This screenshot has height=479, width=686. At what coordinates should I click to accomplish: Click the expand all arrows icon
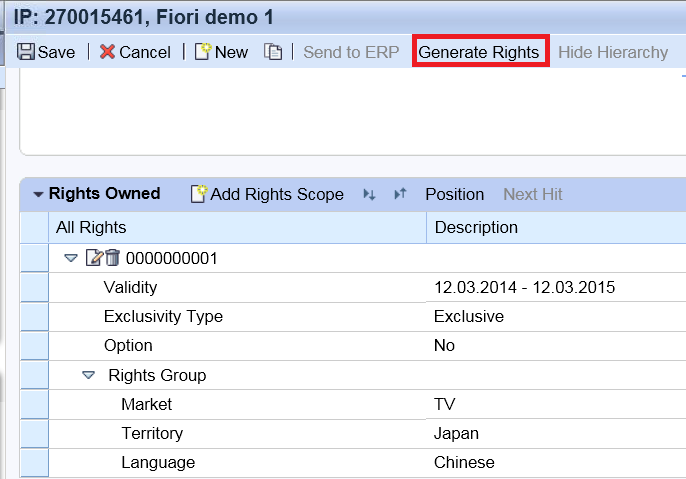pos(369,194)
